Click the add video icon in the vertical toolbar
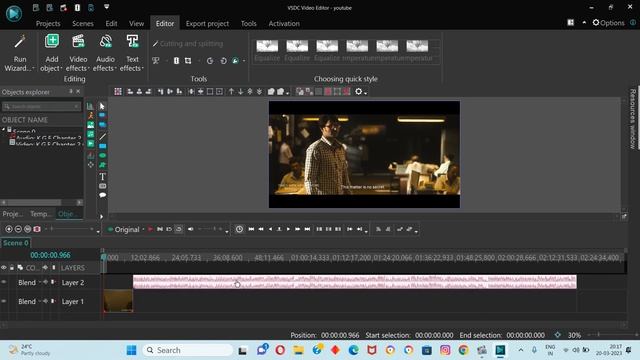Viewport: 640px width, 360px height. click(x=90, y=144)
